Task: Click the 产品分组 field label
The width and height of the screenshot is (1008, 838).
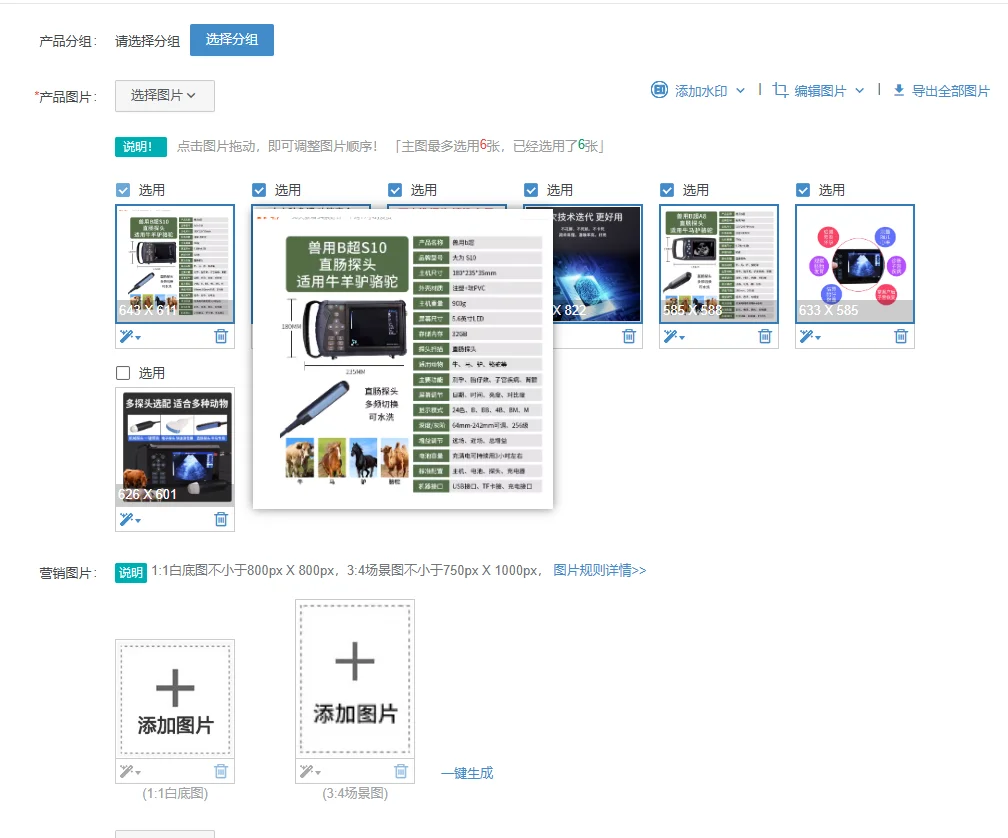Action: pyautogui.click(x=68, y=41)
